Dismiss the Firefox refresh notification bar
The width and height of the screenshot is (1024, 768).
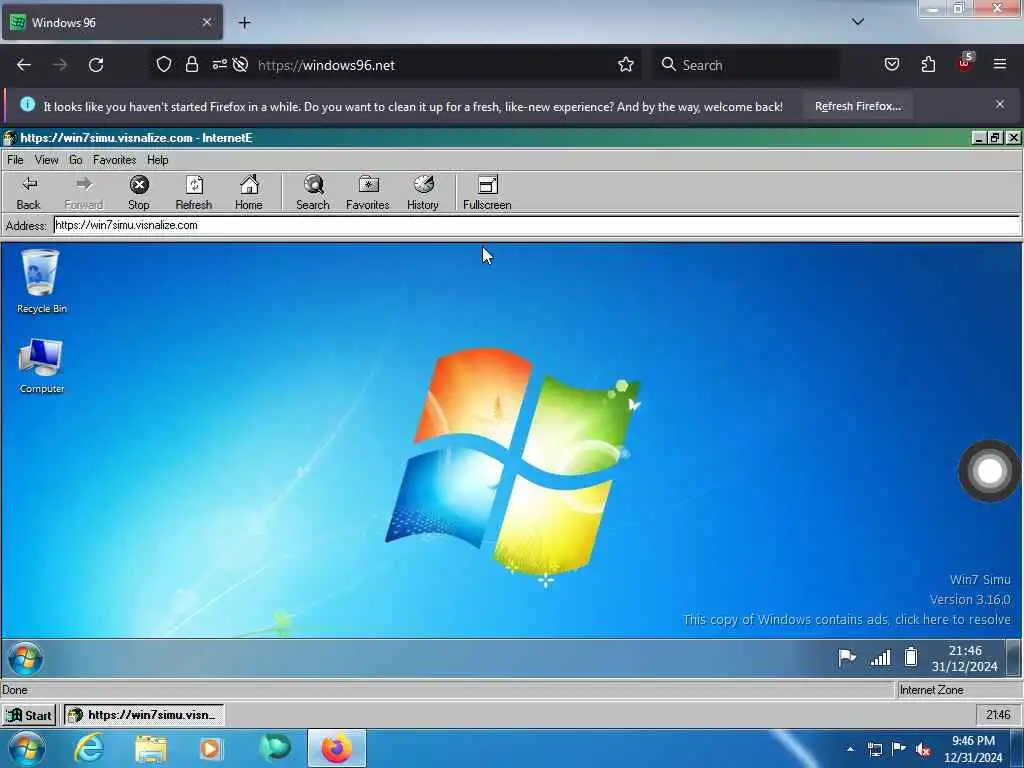click(x=1000, y=104)
